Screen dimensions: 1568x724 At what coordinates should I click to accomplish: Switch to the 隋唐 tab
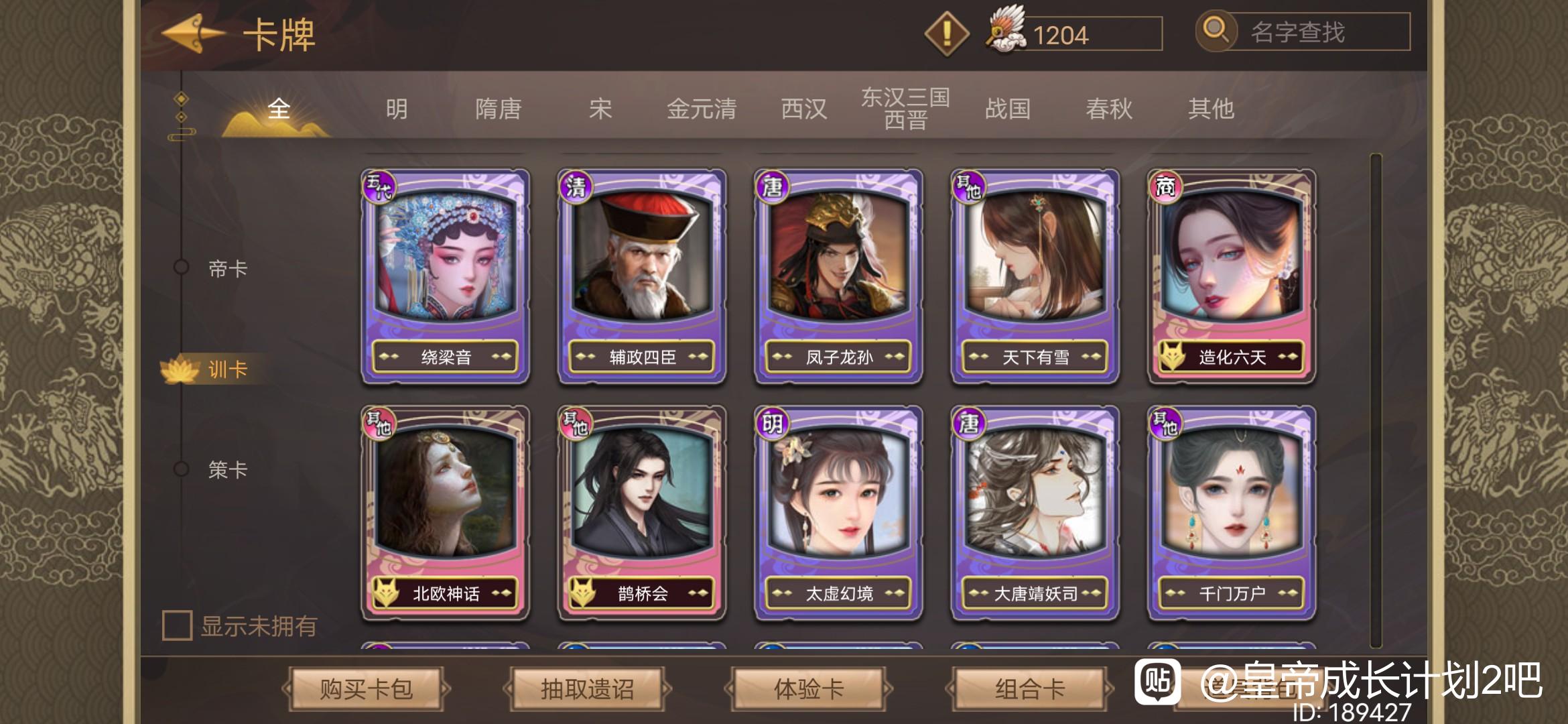click(x=499, y=109)
